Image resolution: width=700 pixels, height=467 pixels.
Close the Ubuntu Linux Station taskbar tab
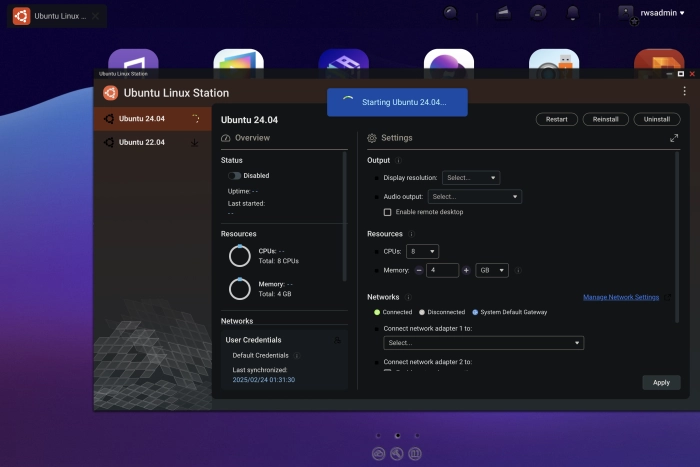click(96, 16)
